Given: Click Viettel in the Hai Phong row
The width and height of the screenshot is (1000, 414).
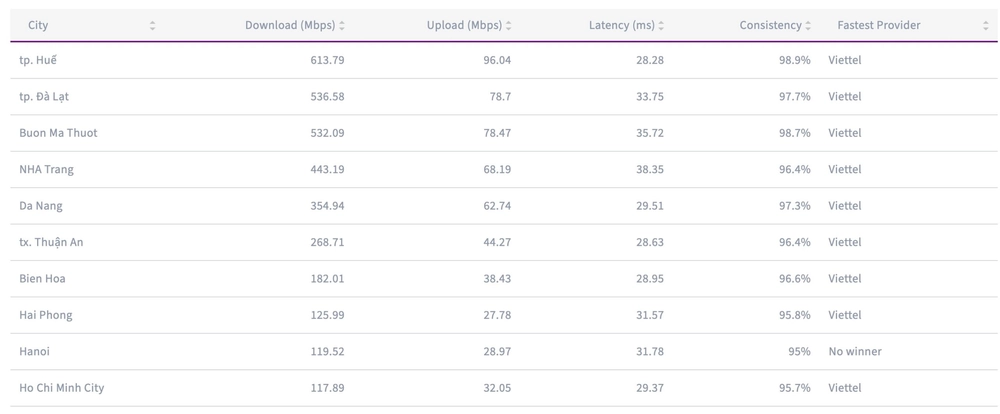Looking at the screenshot, I should 845,315.
